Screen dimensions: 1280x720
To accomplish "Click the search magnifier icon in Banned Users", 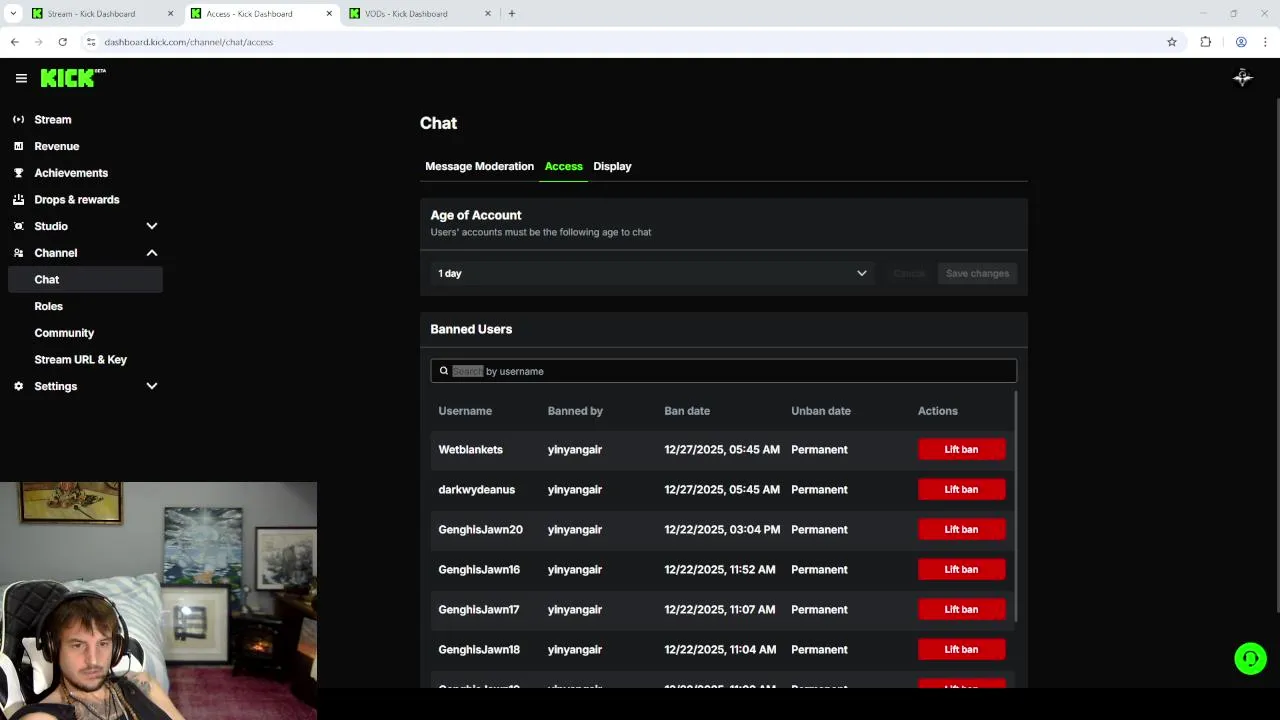I will click(444, 371).
